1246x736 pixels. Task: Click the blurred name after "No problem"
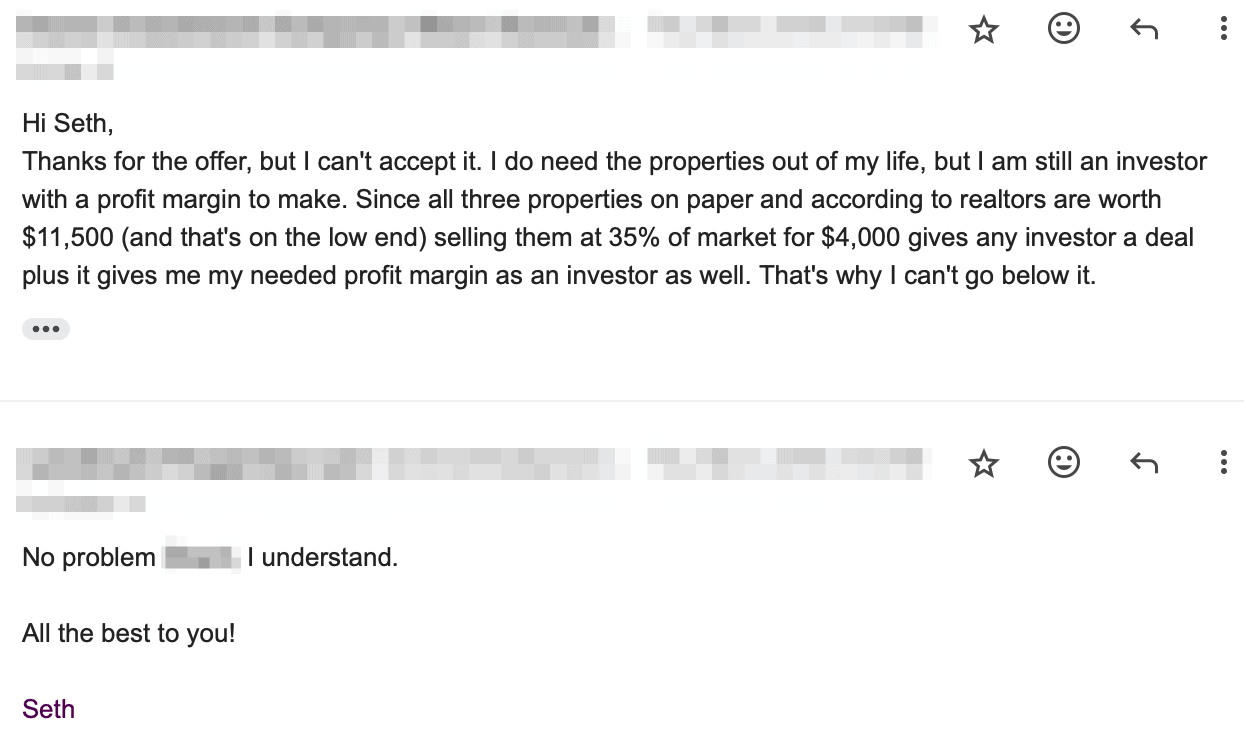(202, 557)
